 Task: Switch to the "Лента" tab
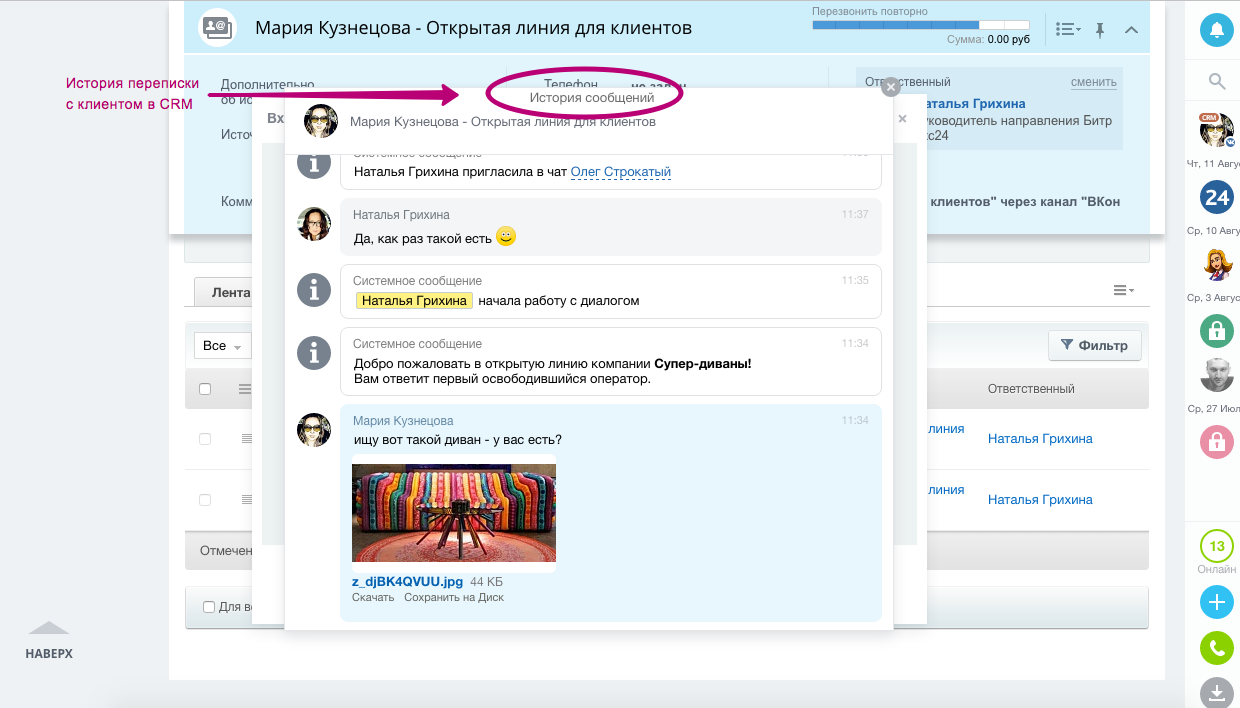(227, 293)
